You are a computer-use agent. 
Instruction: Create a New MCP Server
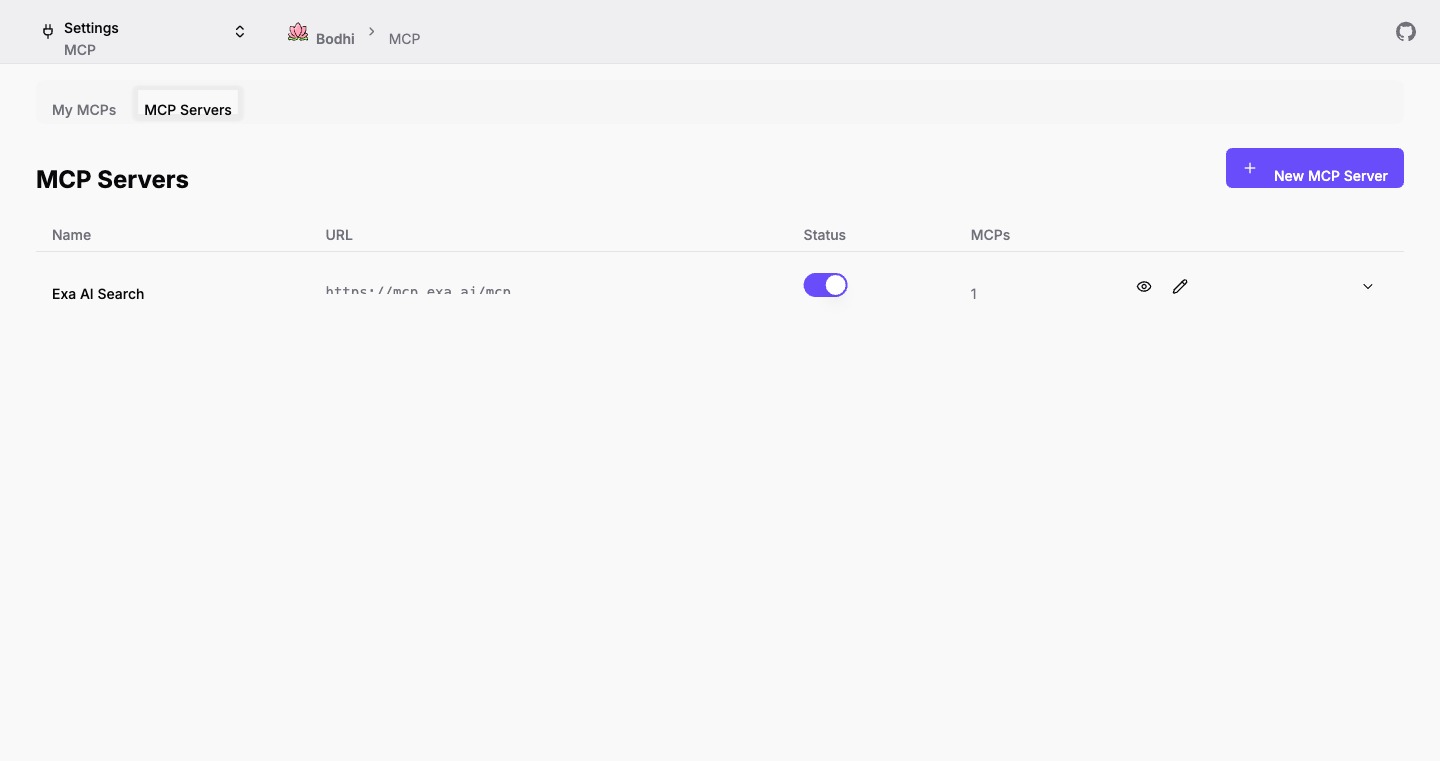(x=1315, y=168)
